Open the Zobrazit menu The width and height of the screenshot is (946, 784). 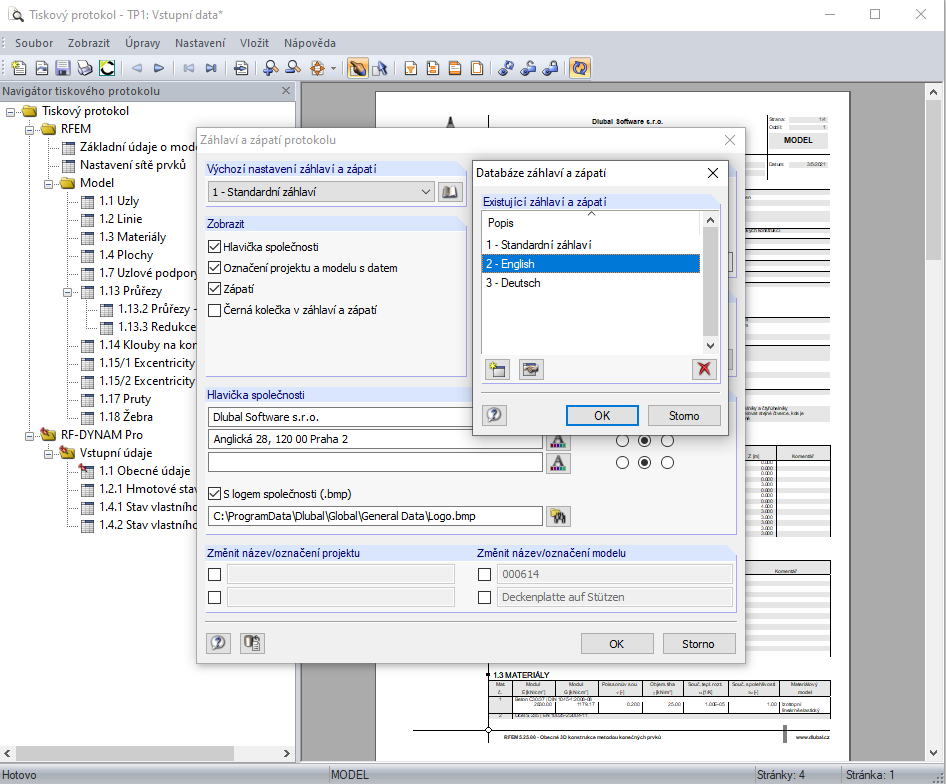tap(89, 43)
